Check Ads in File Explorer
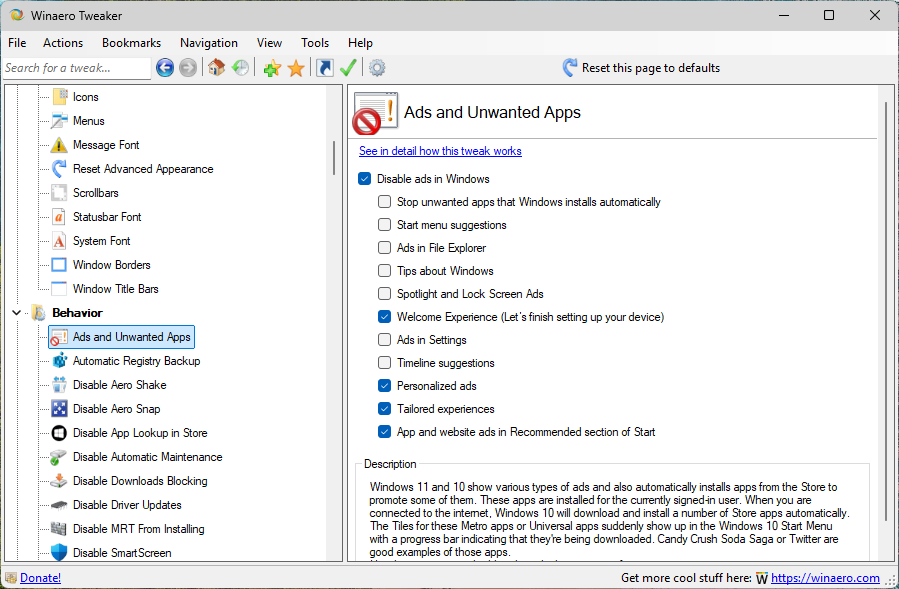 tap(384, 248)
